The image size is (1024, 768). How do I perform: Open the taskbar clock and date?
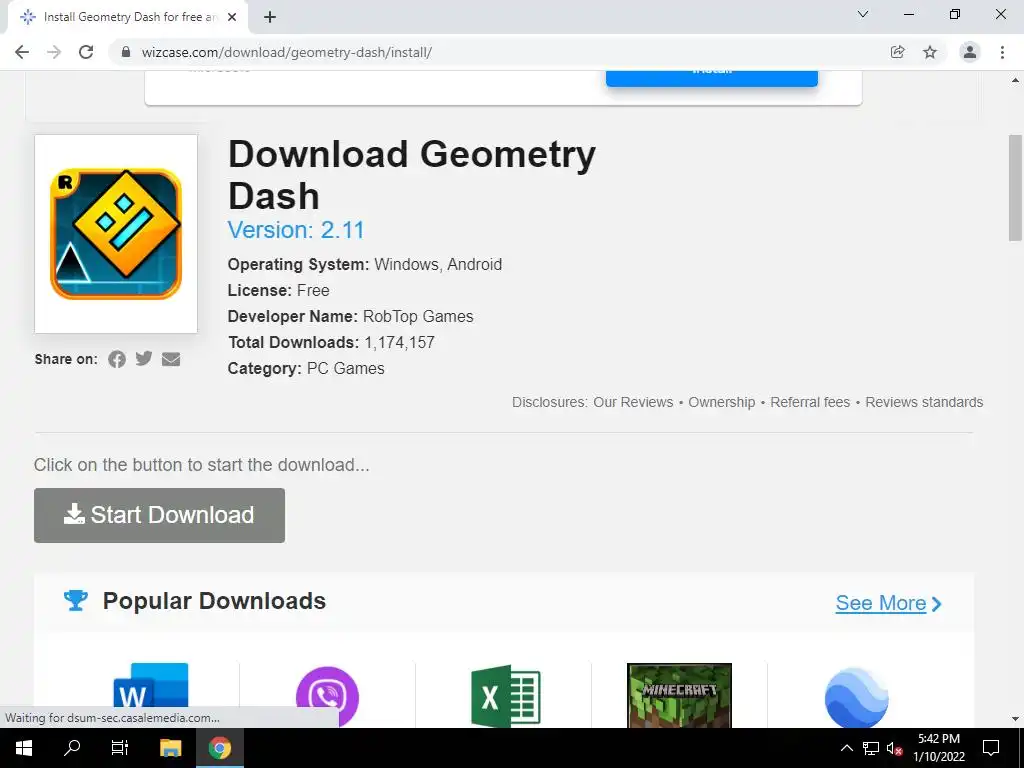(939, 748)
